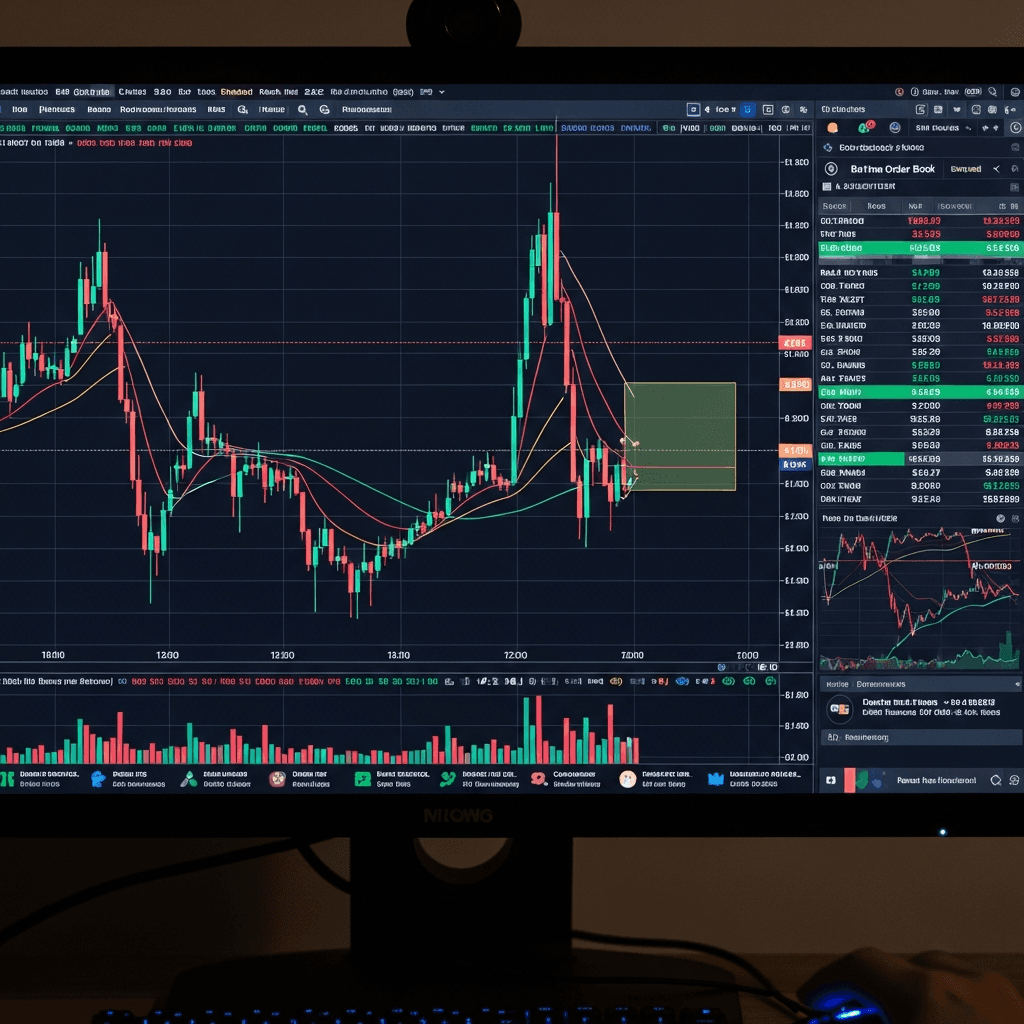Open the mini chart thumbnail in the right panel
This screenshot has width=1024, height=1024.
pos(920,599)
